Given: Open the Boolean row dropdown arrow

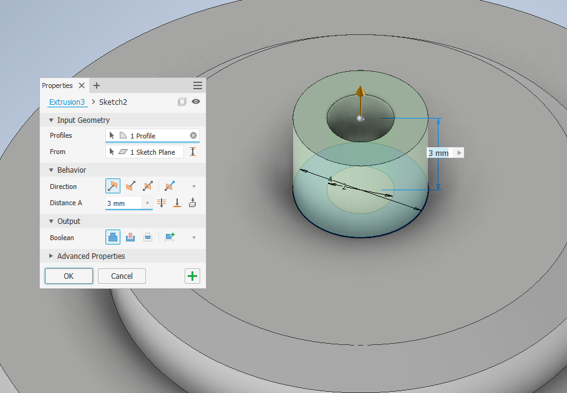Looking at the screenshot, I should pos(194,238).
